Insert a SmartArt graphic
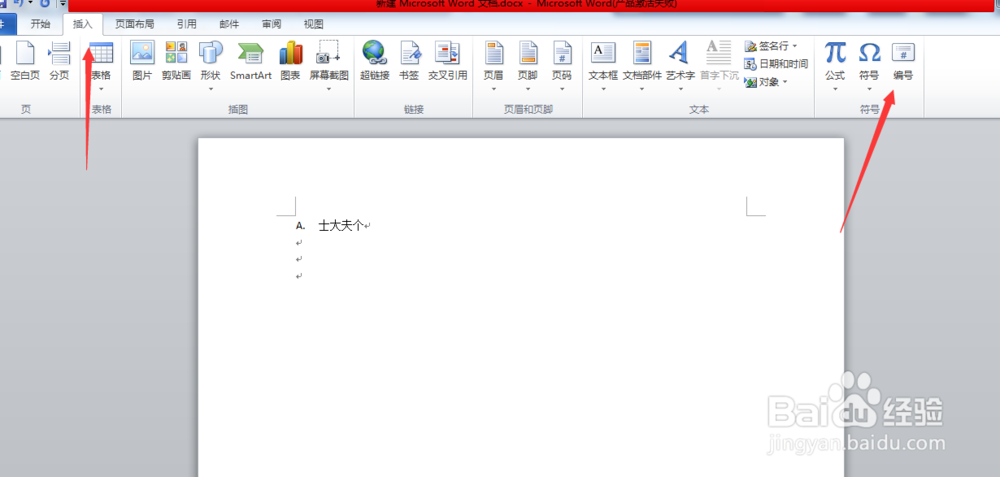The image size is (1000, 477). coord(251,62)
